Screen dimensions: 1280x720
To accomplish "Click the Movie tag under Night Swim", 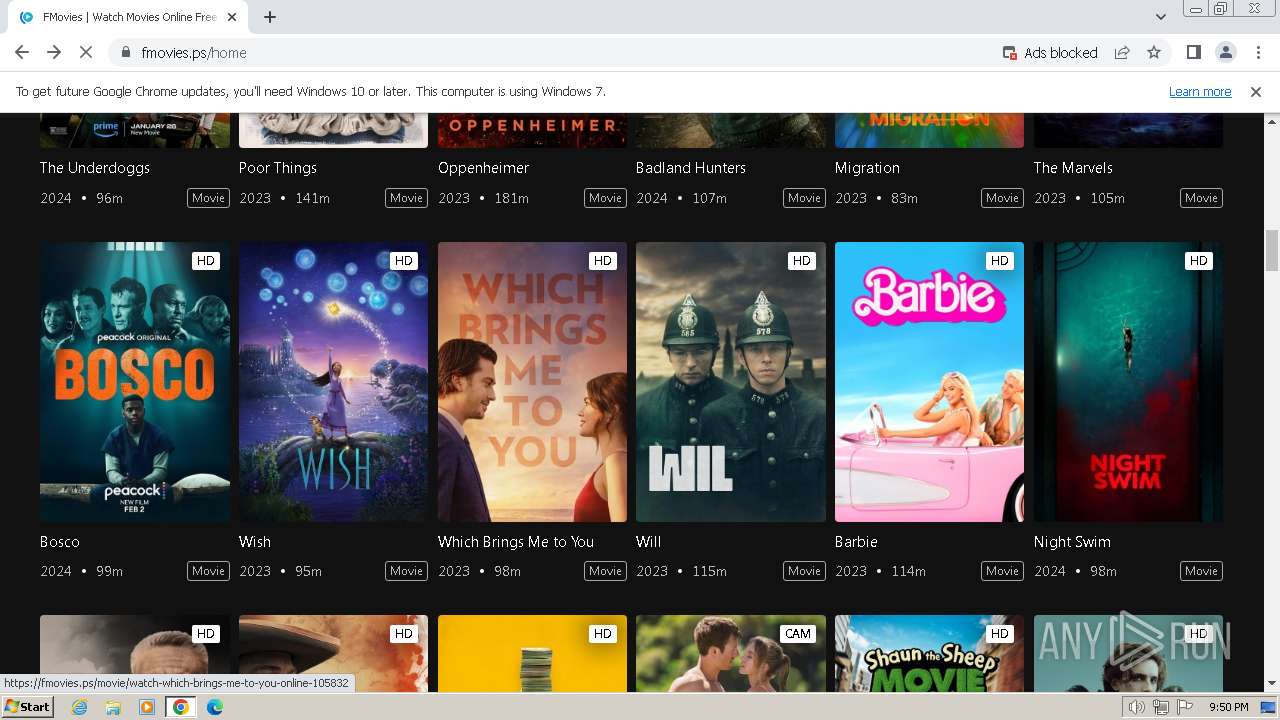I will coord(1201,571).
